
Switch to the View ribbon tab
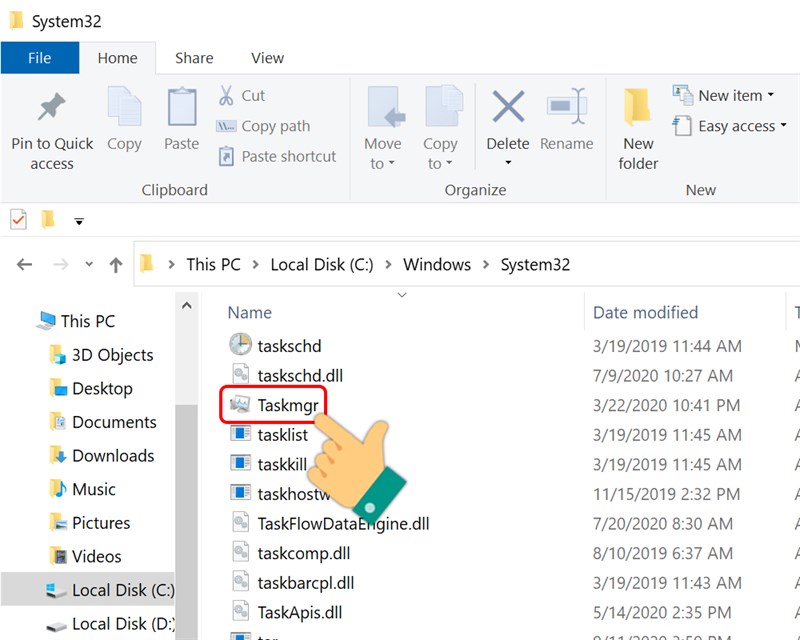coord(266,58)
